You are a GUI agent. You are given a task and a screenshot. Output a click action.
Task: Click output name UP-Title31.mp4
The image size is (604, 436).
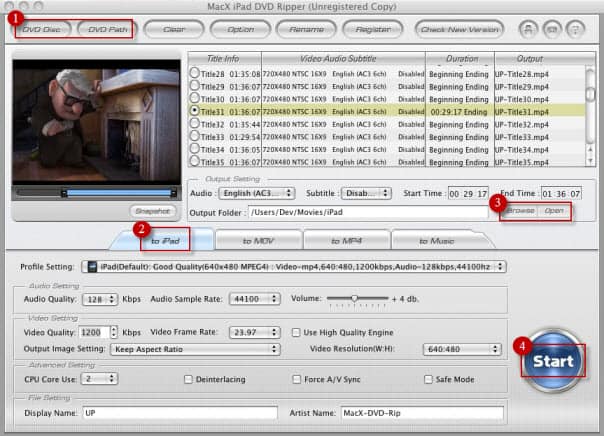pos(522,112)
